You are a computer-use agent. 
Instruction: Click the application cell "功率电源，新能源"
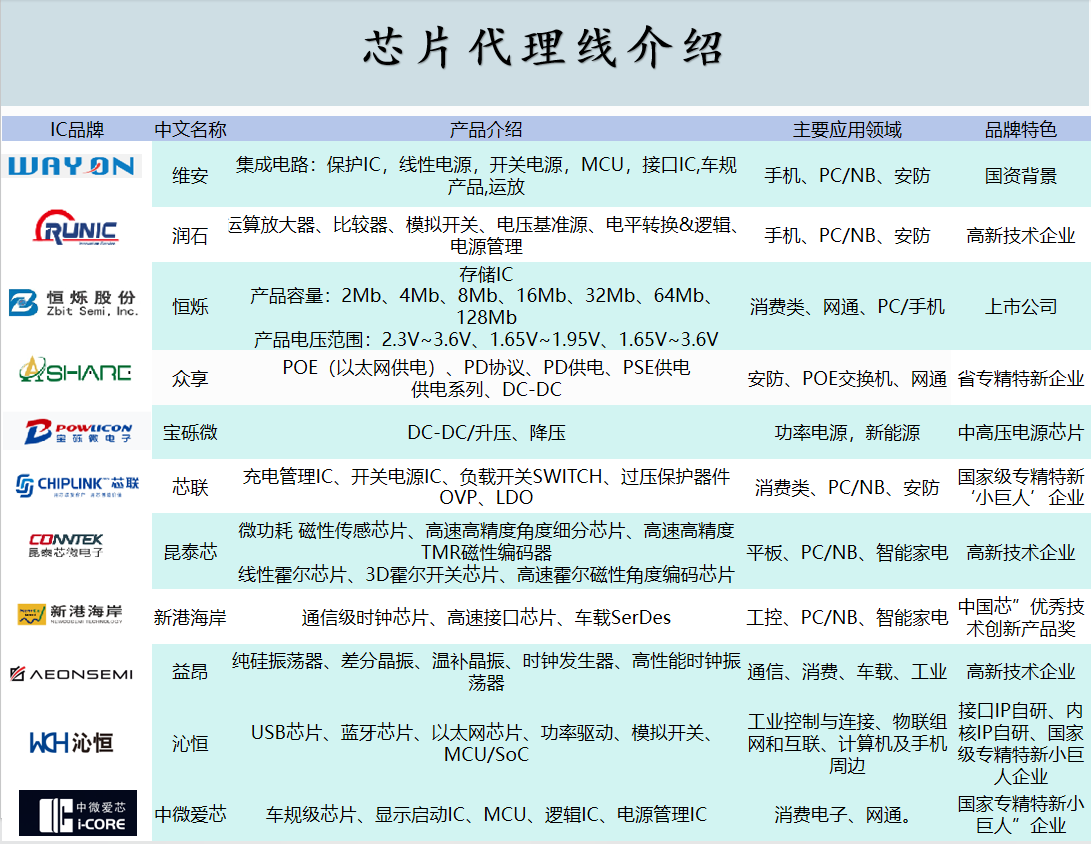tap(847, 433)
